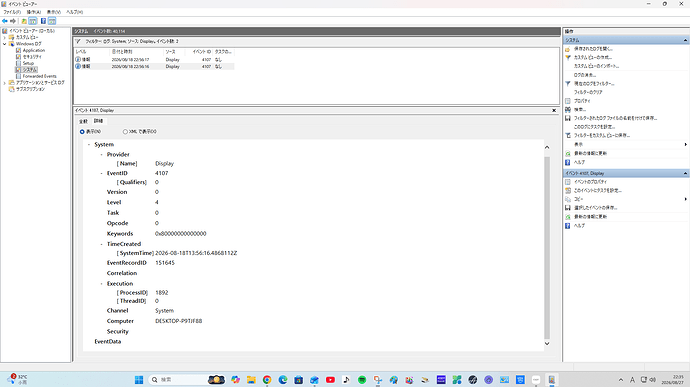Open the 表示(V) menu

[54, 12]
